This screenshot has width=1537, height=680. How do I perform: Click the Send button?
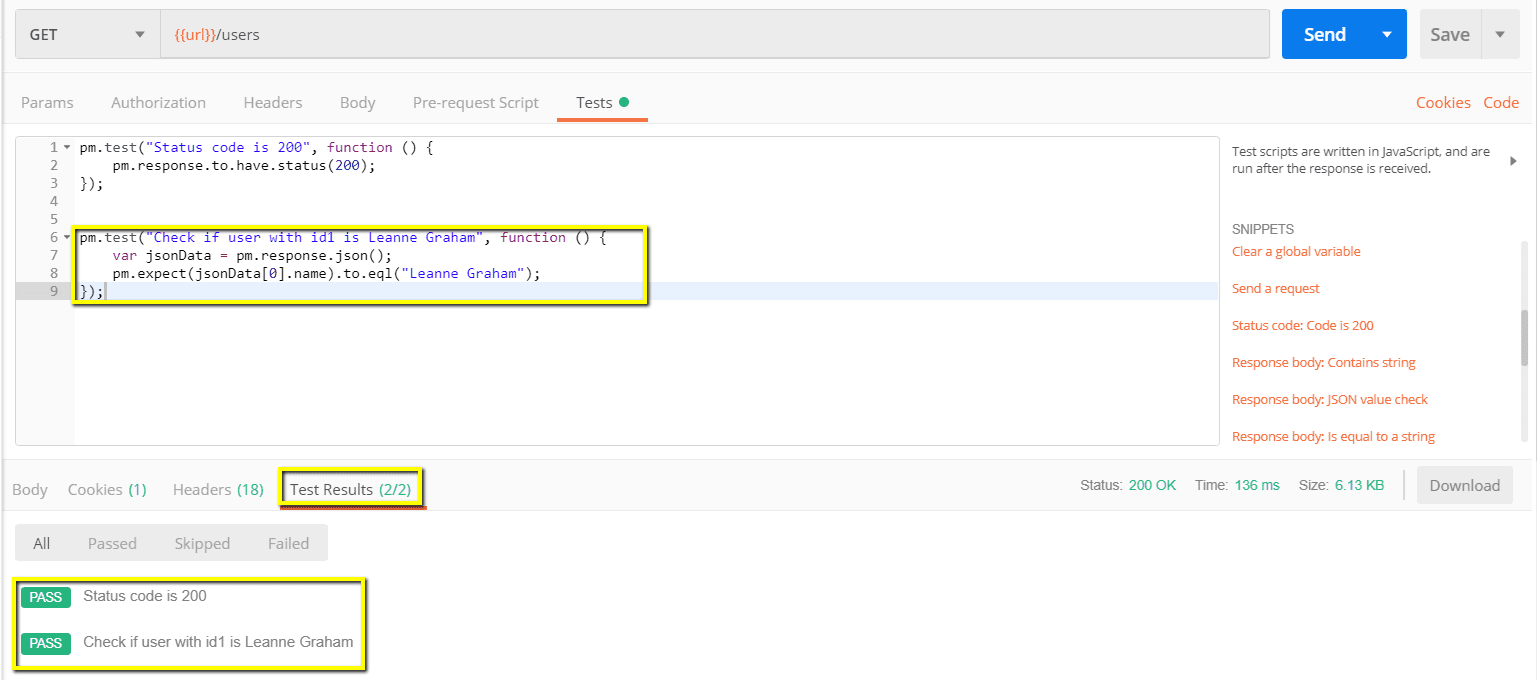[x=1324, y=35]
